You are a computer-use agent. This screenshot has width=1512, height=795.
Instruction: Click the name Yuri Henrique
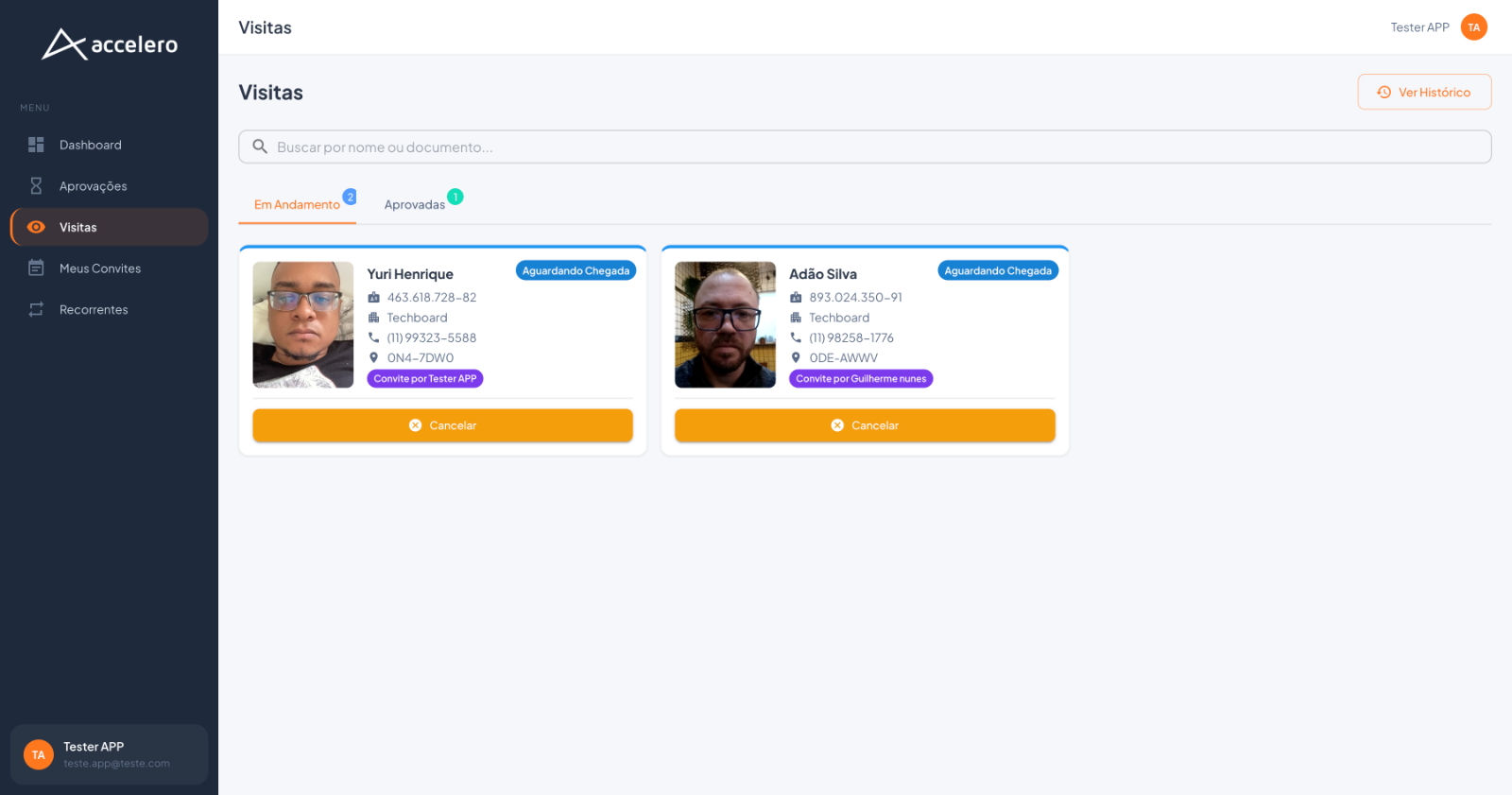[x=410, y=274]
